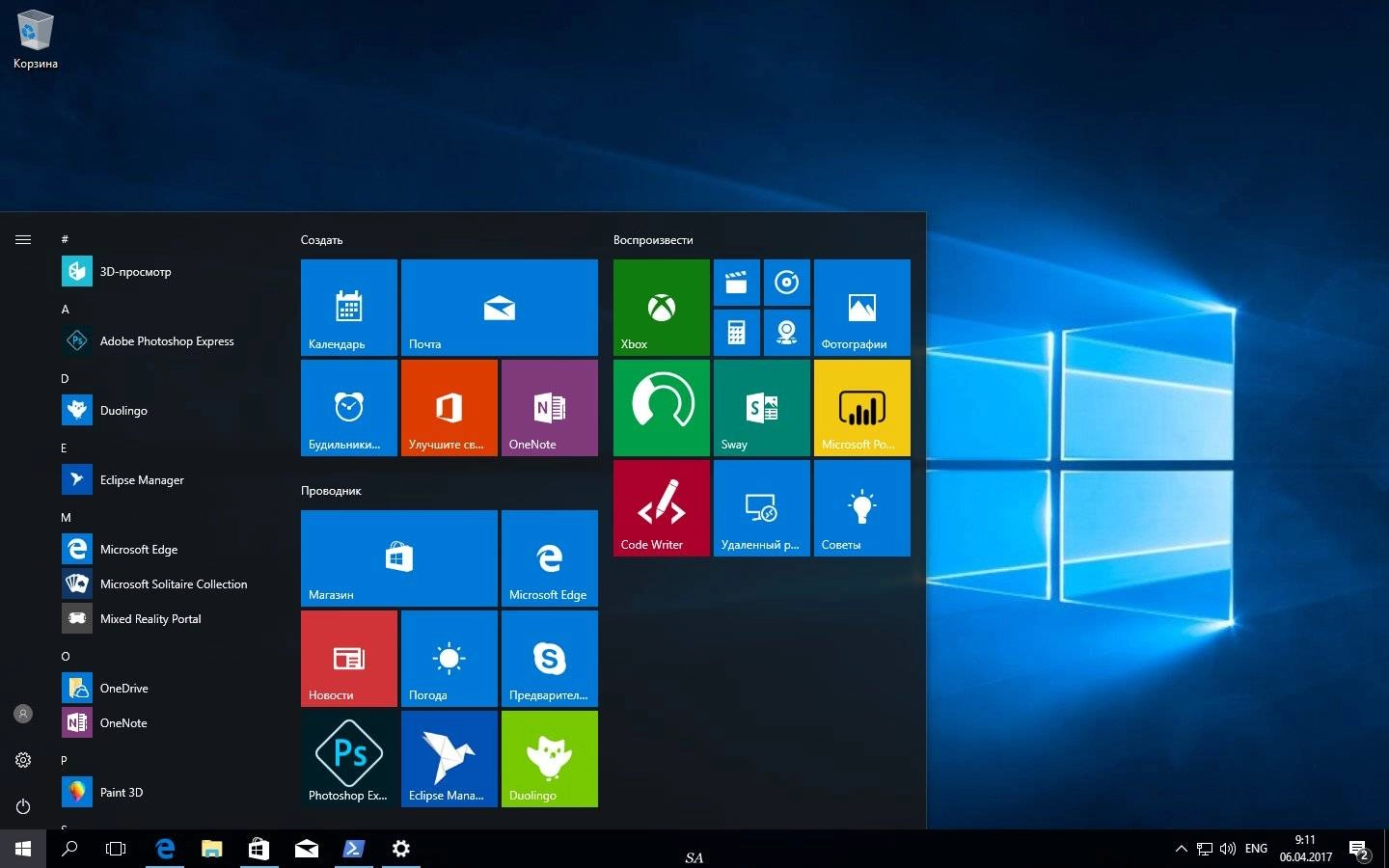The width and height of the screenshot is (1389, 868).
Task: Select the Корзина recycle bin icon
Action: point(36,40)
